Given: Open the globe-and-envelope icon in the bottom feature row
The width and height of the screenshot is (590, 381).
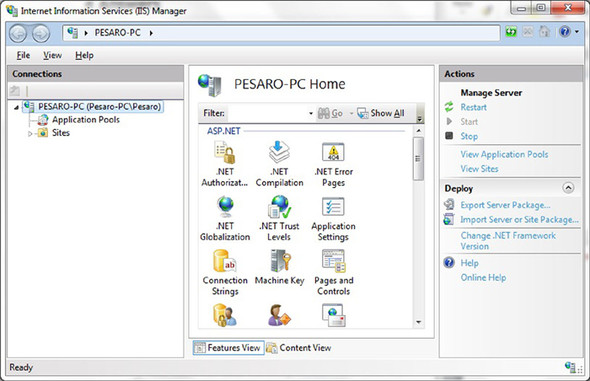Looking at the screenshot, I should [x=333, y=315].
